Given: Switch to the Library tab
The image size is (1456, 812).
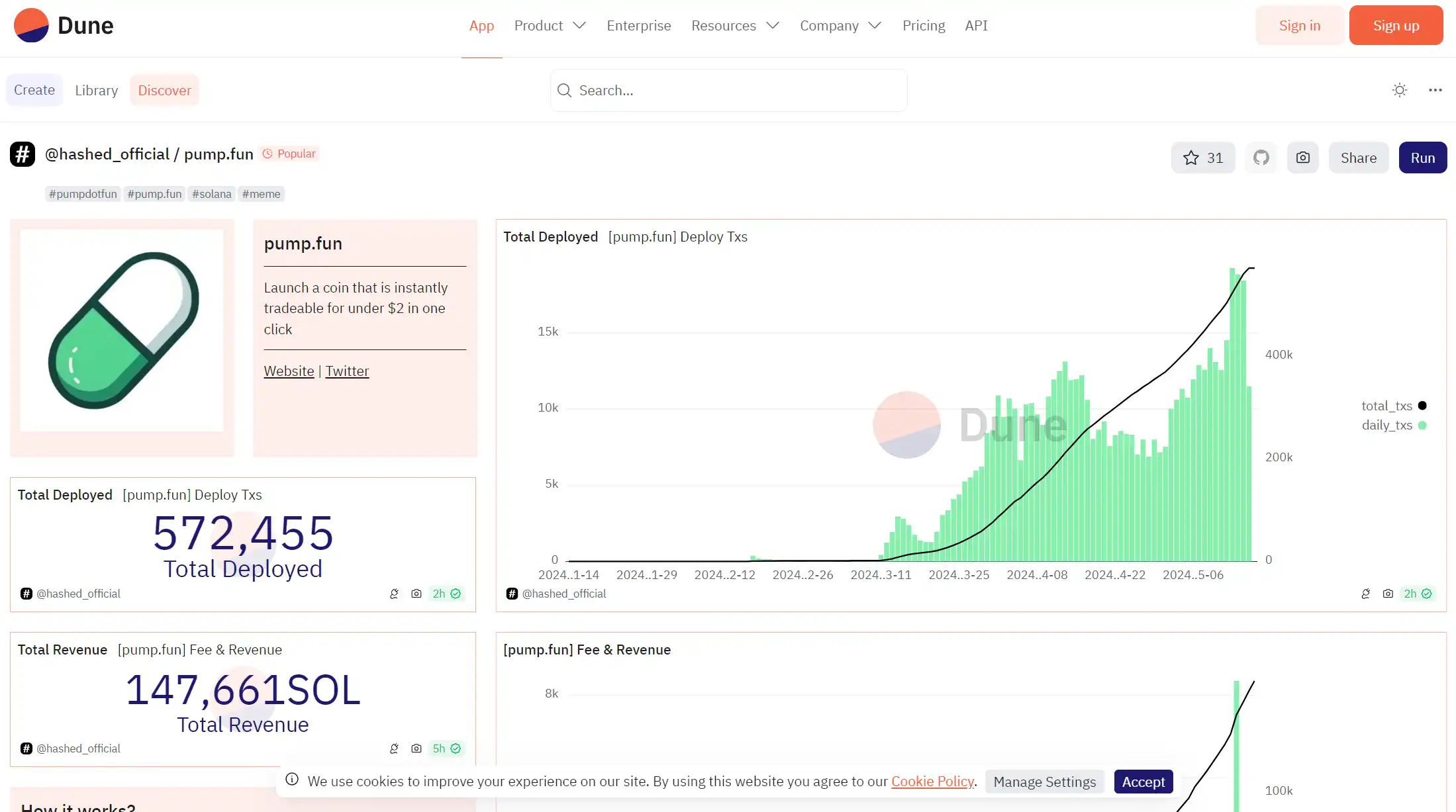Looking at the screenshot, I should [x=96, y=90].
